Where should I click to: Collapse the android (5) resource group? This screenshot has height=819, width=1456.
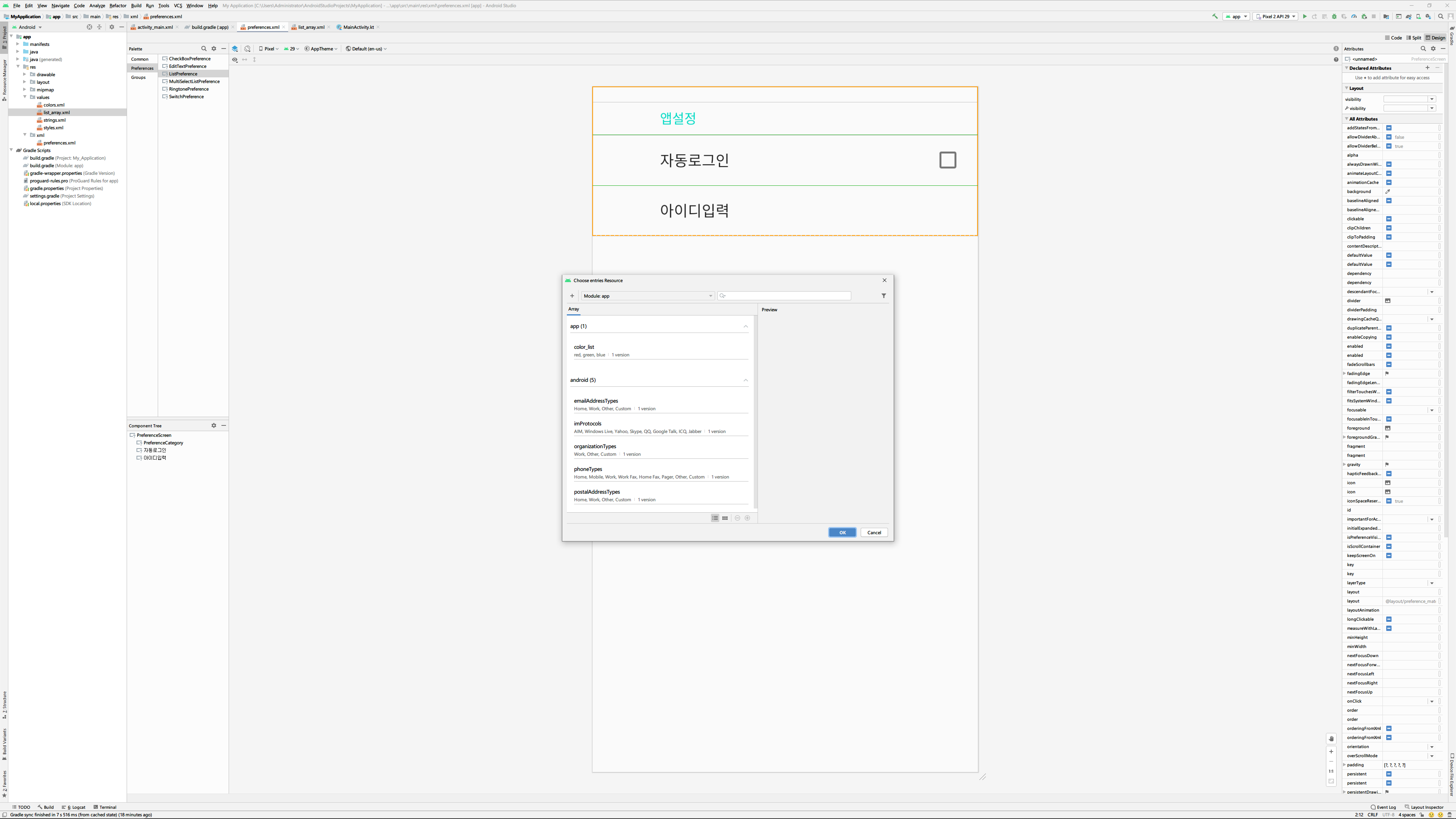745,380
